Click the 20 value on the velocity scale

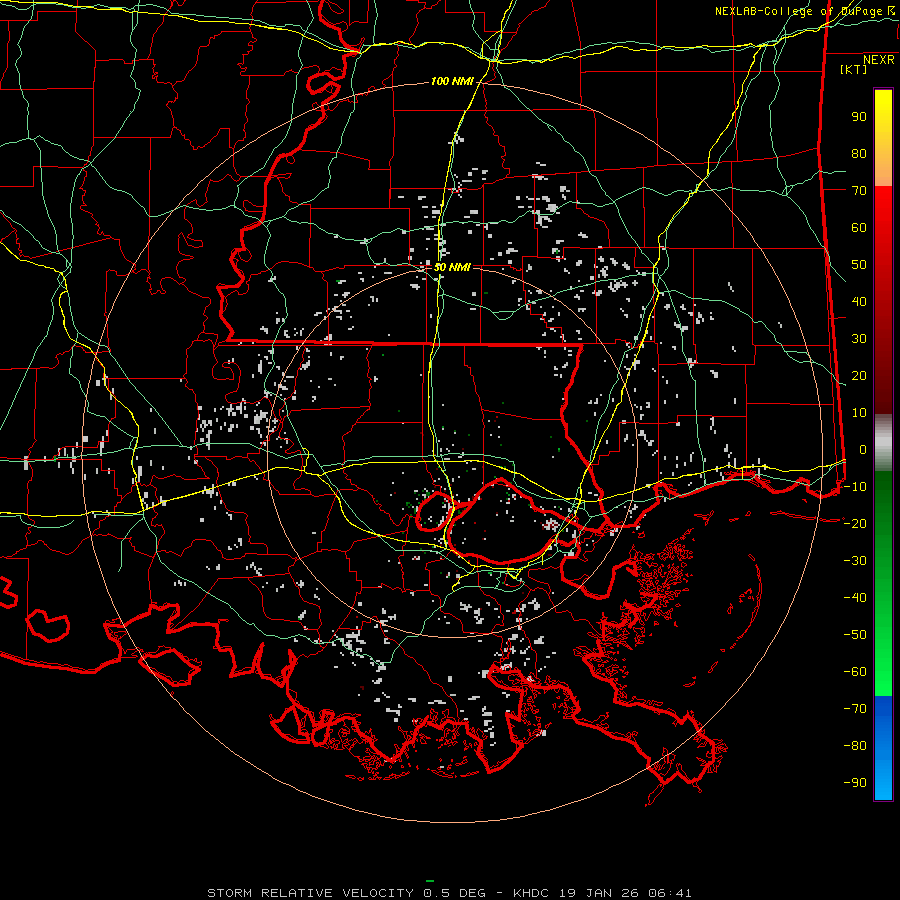tap(859, 375)
